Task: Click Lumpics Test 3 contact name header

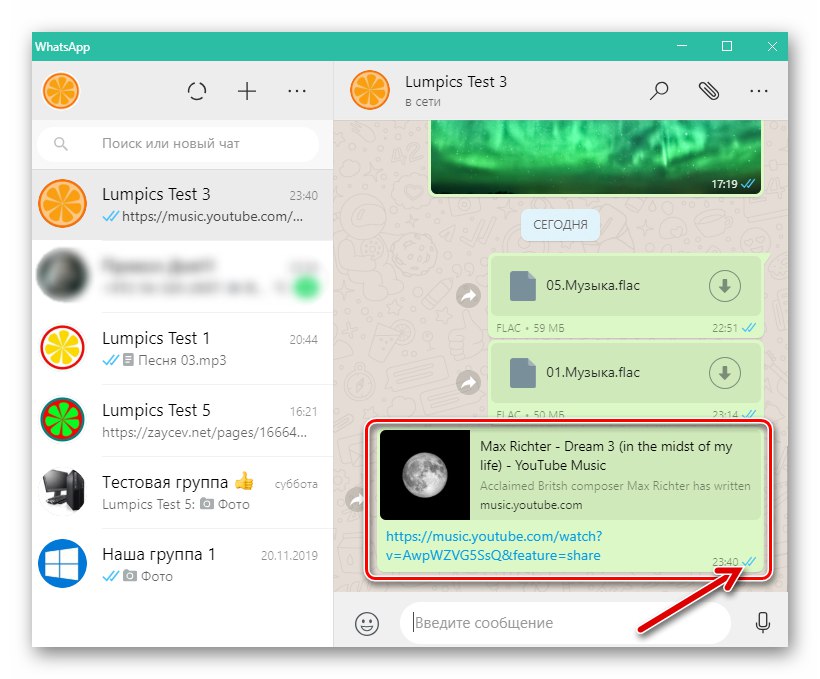Action: 455,82
